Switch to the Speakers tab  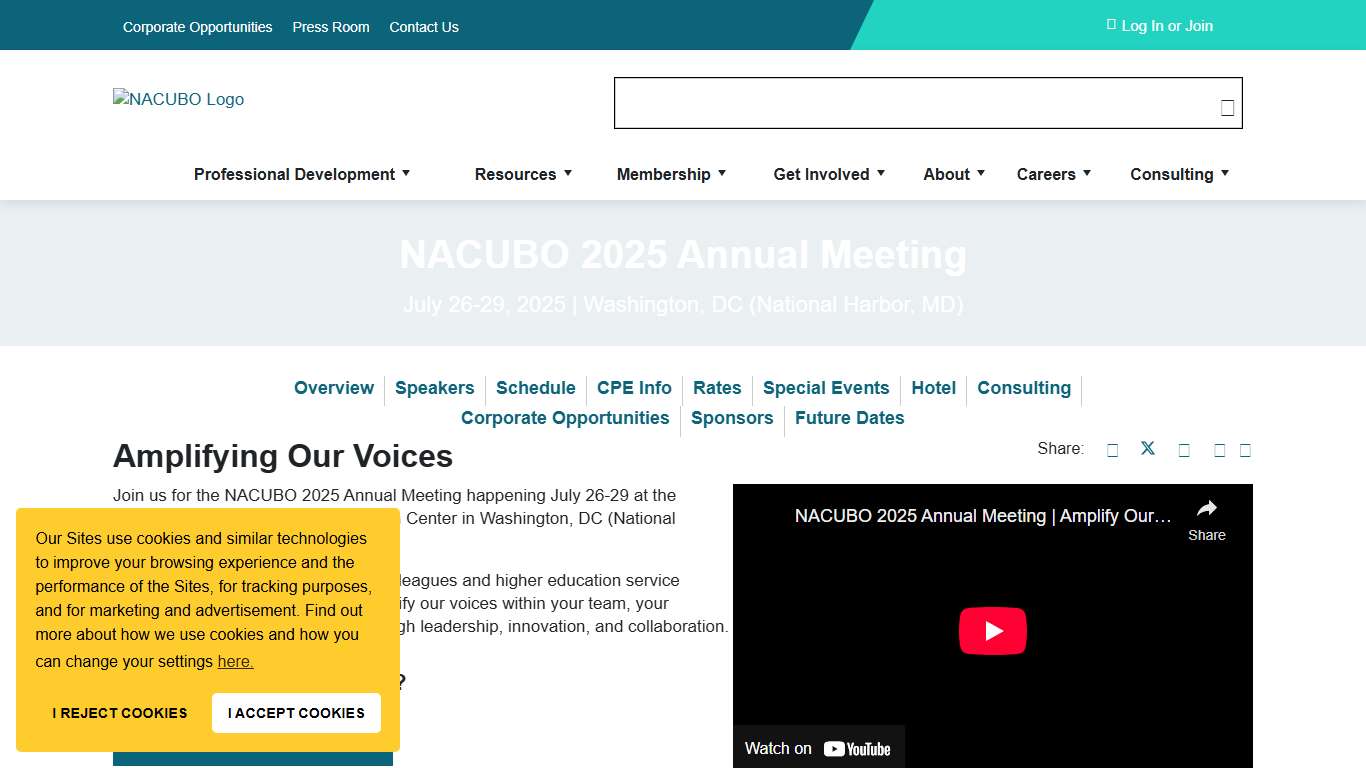434,388
